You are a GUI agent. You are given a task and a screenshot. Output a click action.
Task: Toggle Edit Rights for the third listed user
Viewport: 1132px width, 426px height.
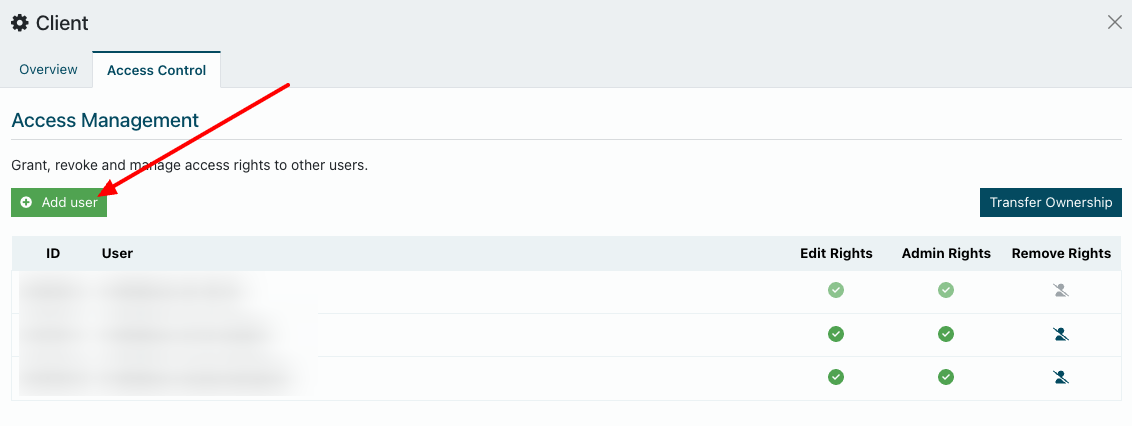point(836,377)
